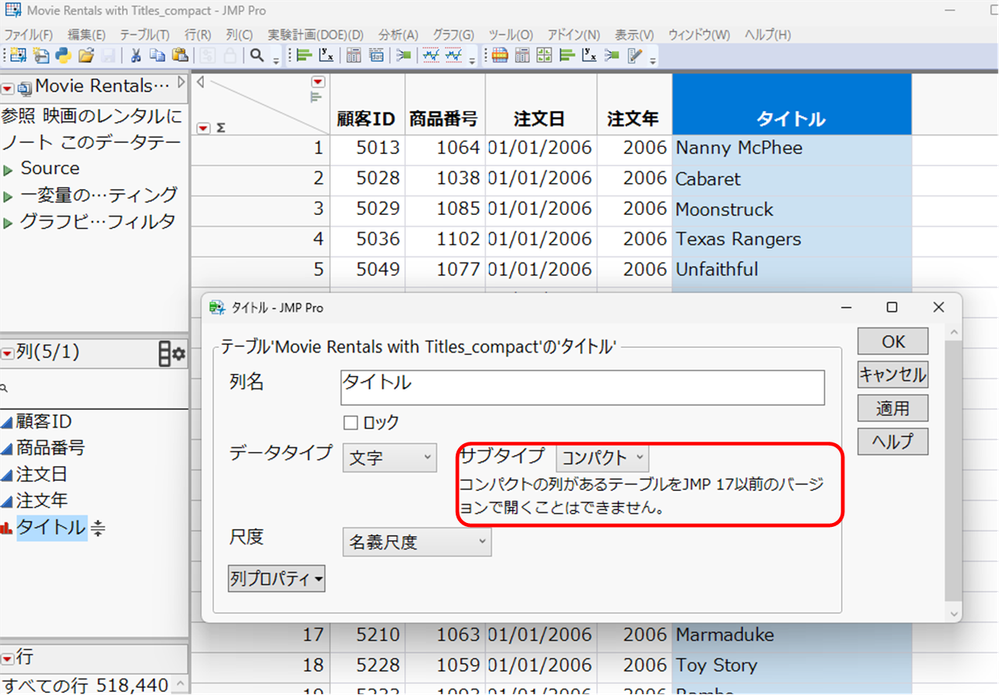The width and height of the screenshot is (999, 695).
Task: Open the 尺度 名義尺度 dropdown
Action: (x=417, y=542)
